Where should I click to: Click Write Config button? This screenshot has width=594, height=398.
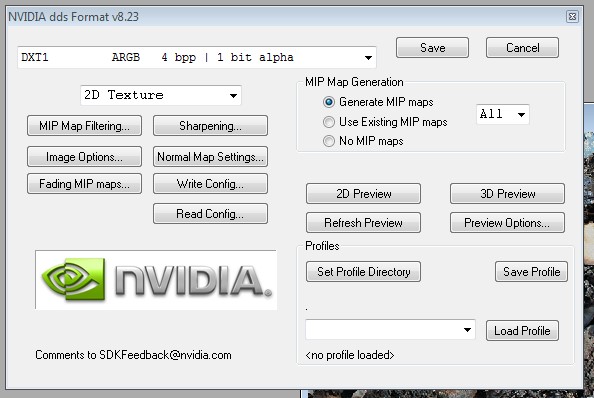[210, 184]
